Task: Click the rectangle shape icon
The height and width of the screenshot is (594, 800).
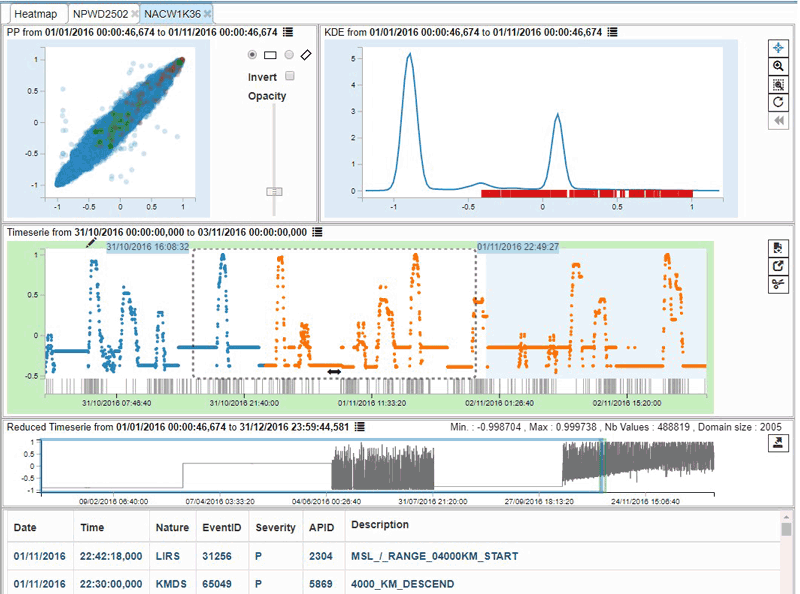Action: (x=270, y=55)
